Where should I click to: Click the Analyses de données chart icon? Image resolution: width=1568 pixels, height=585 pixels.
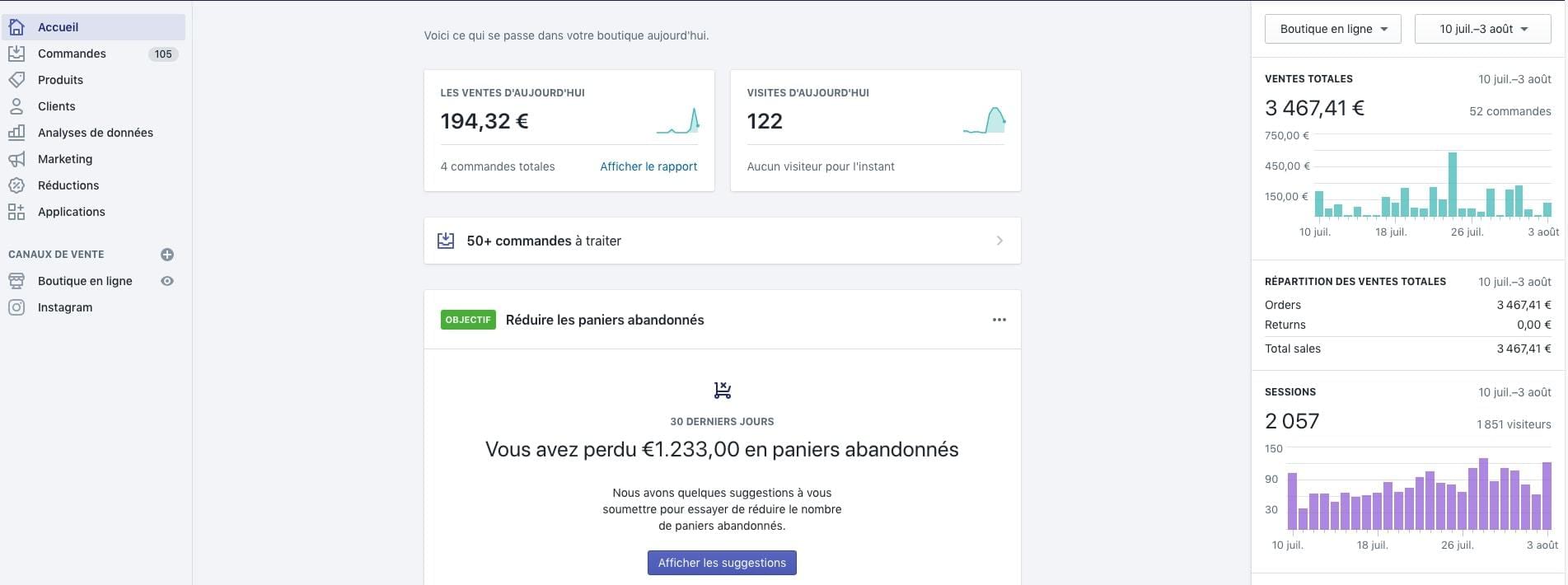(16, 133)
